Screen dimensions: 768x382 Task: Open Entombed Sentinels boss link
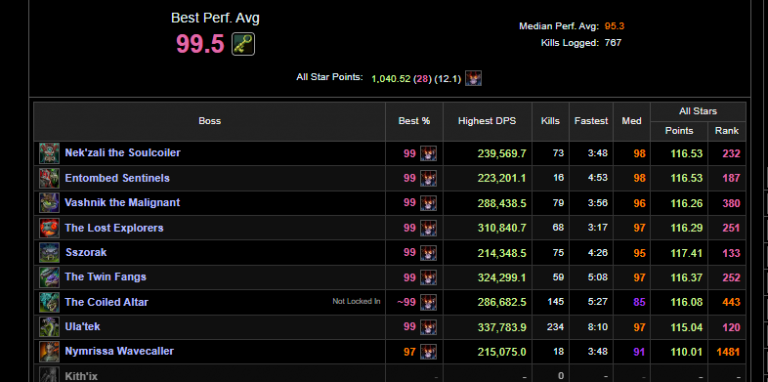(x=117, y=178)
